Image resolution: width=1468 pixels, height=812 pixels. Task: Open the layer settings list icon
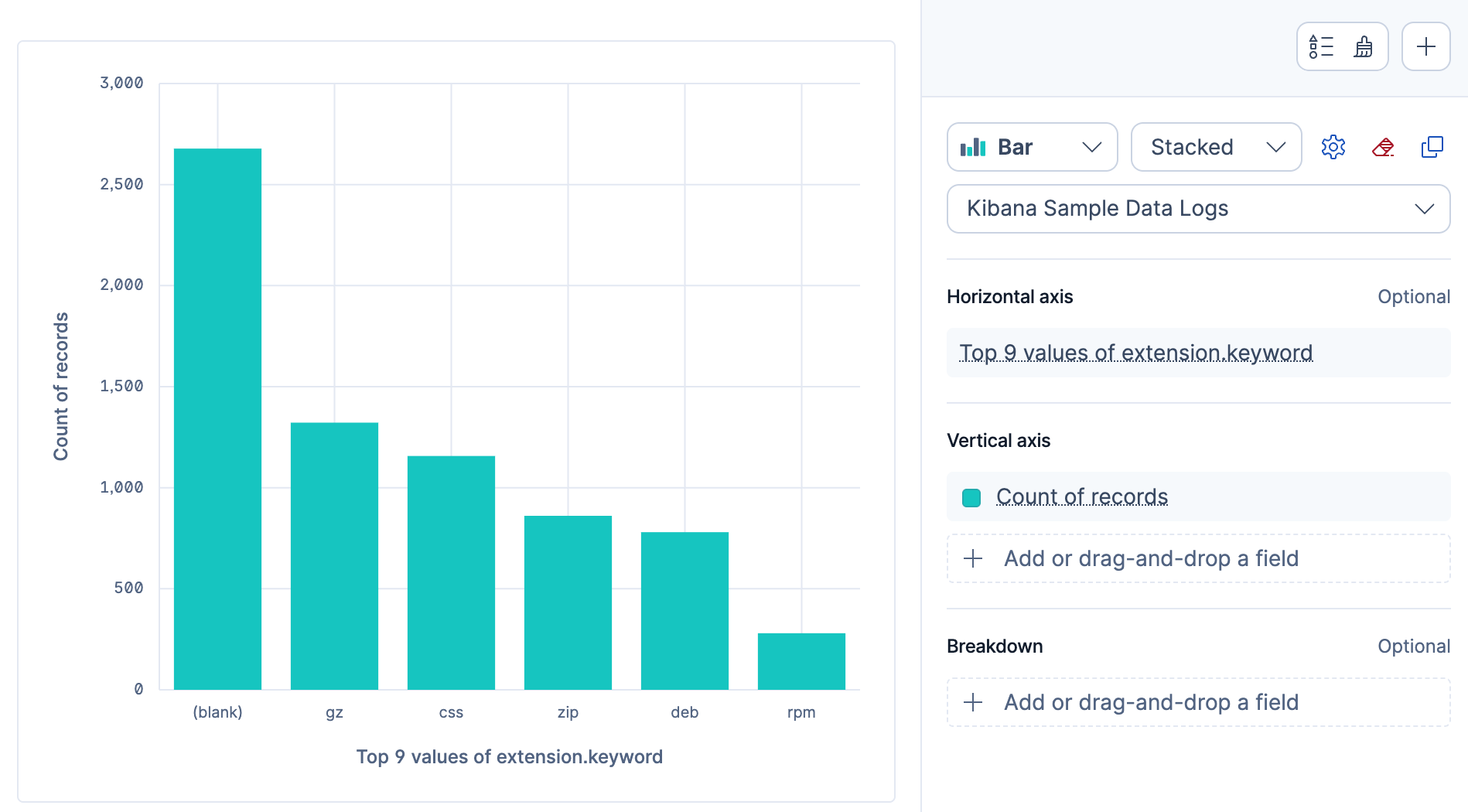coord(1321,46)
